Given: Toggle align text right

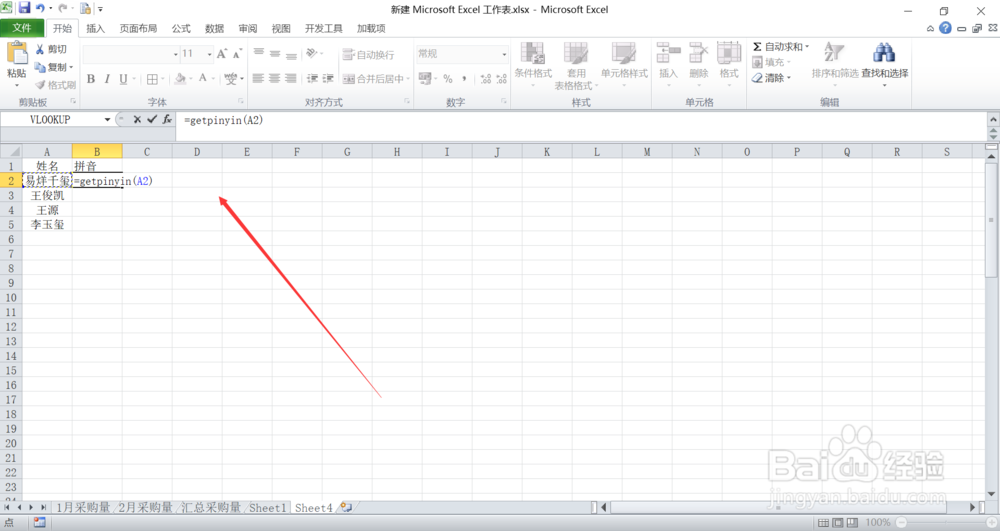Looking at the screenshot, I should pyautogui.click(x=290, y=78).
